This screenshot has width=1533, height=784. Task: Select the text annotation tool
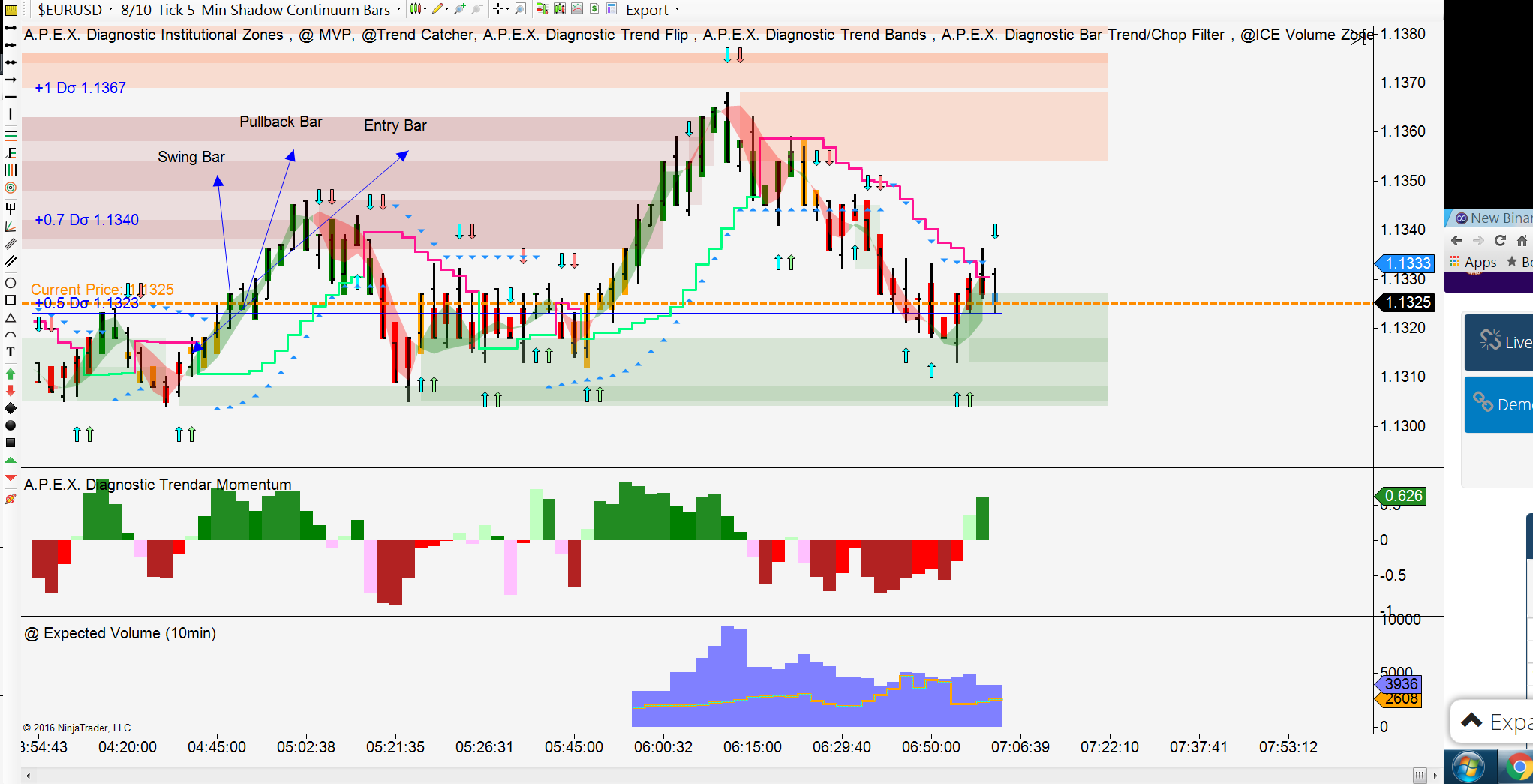11,352
